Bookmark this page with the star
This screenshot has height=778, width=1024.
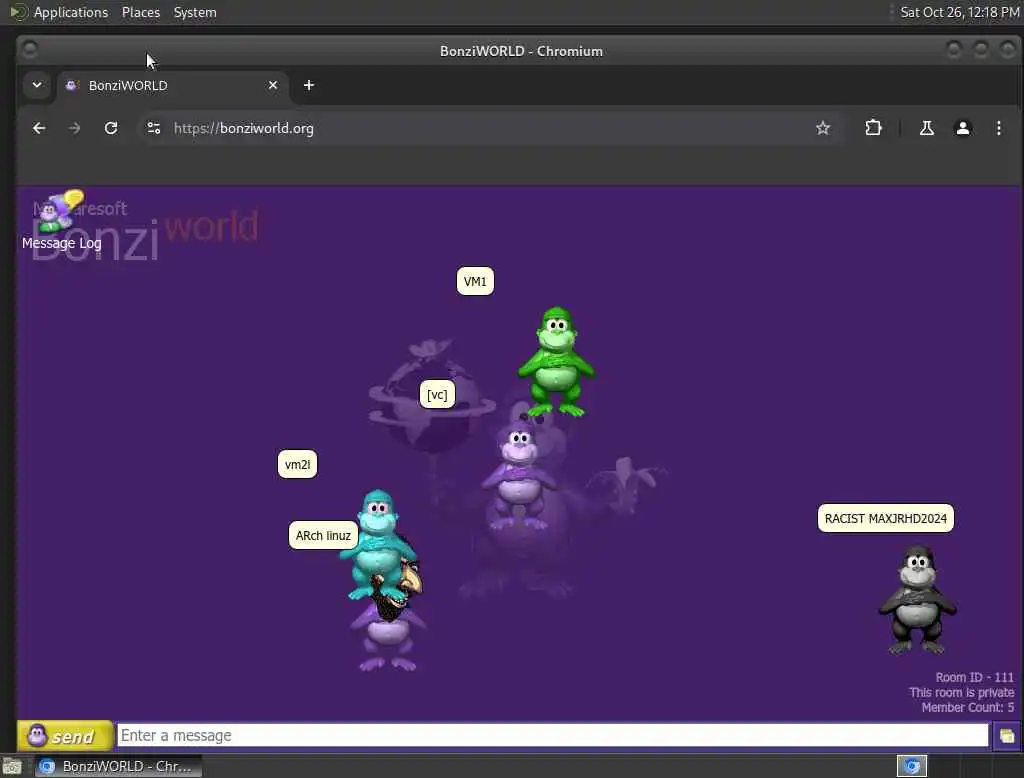(x=823, y=128)
